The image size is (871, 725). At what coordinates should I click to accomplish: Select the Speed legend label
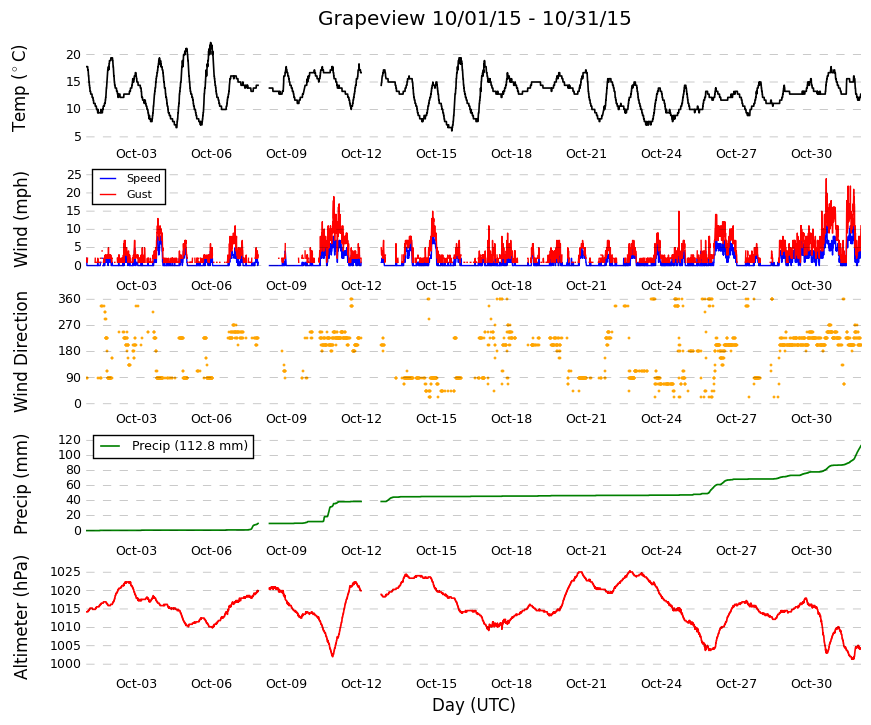pyautogui.click(x=143, y=178)
